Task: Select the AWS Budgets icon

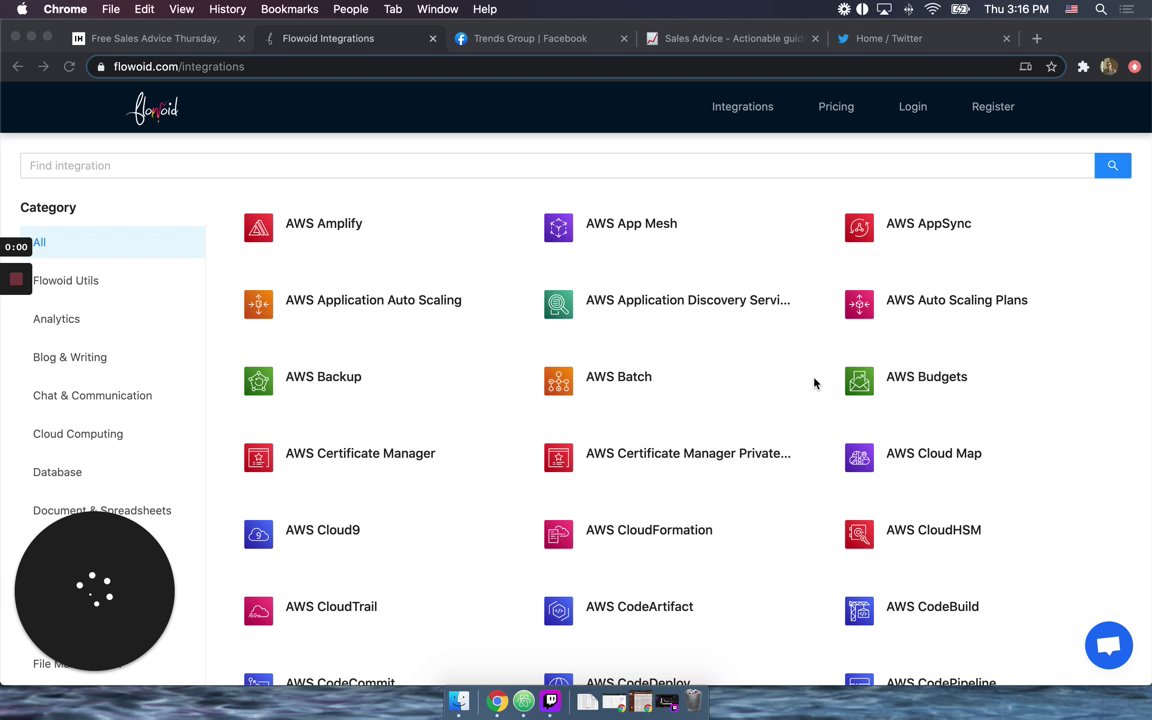Action: (x=859, y=381)
